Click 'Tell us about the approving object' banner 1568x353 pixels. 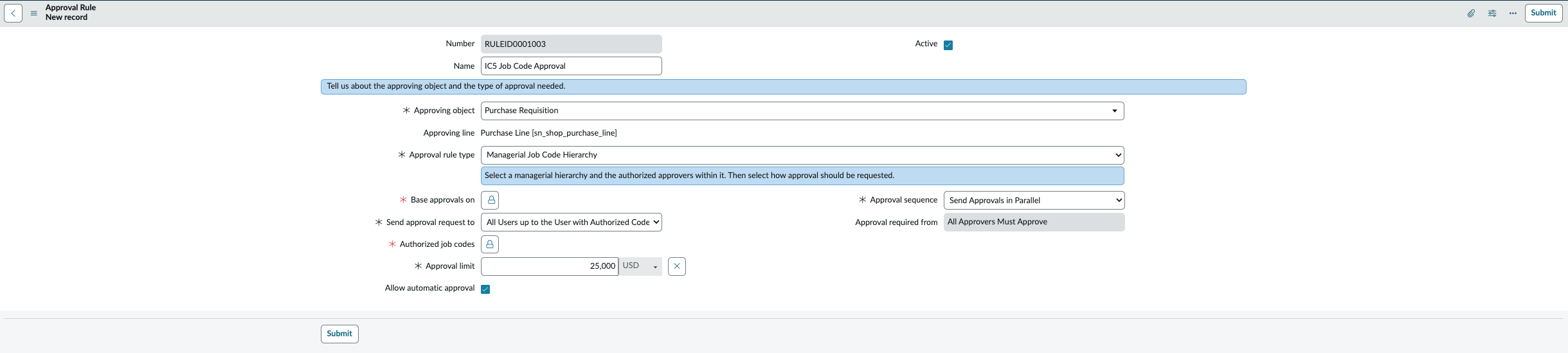coord(783,86)
